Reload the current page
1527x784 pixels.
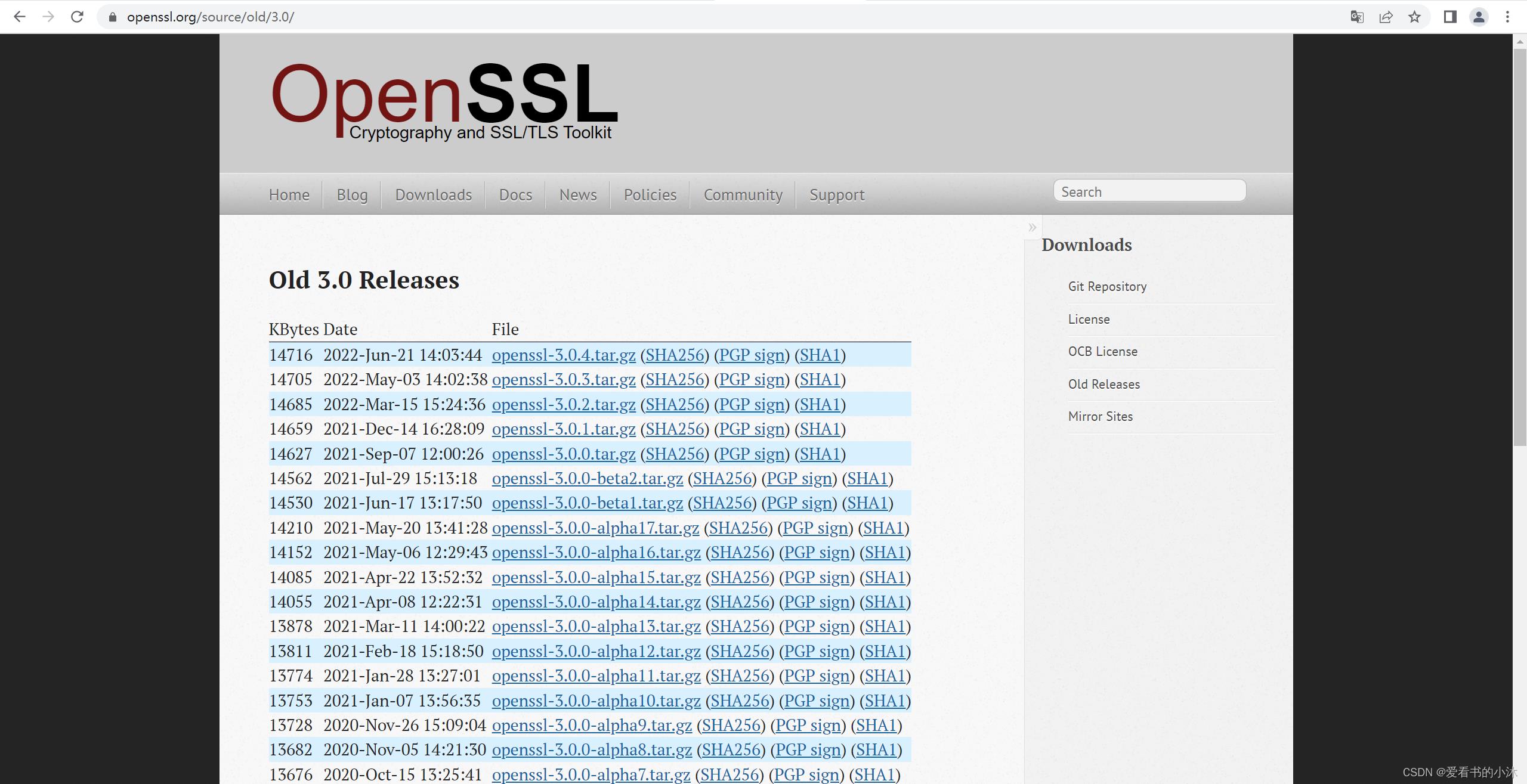(x=77, y=17)
